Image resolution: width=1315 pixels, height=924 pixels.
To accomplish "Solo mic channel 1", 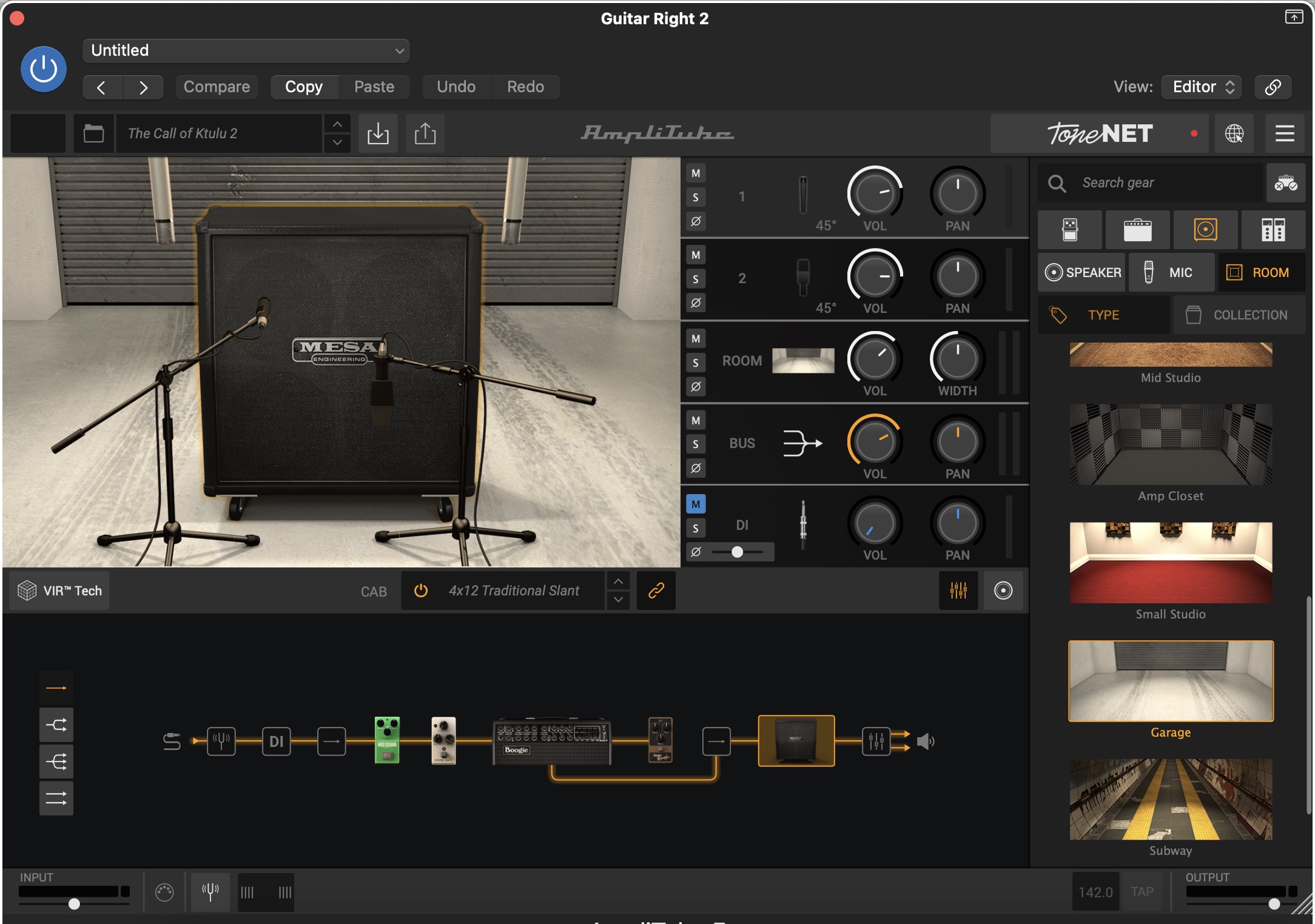I will pos(696,197).
